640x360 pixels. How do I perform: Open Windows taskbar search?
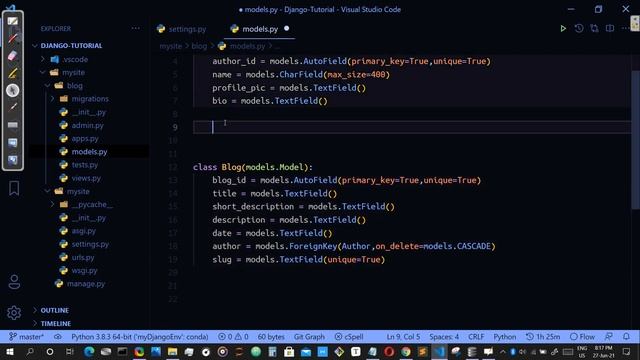[x=30, y=351]
